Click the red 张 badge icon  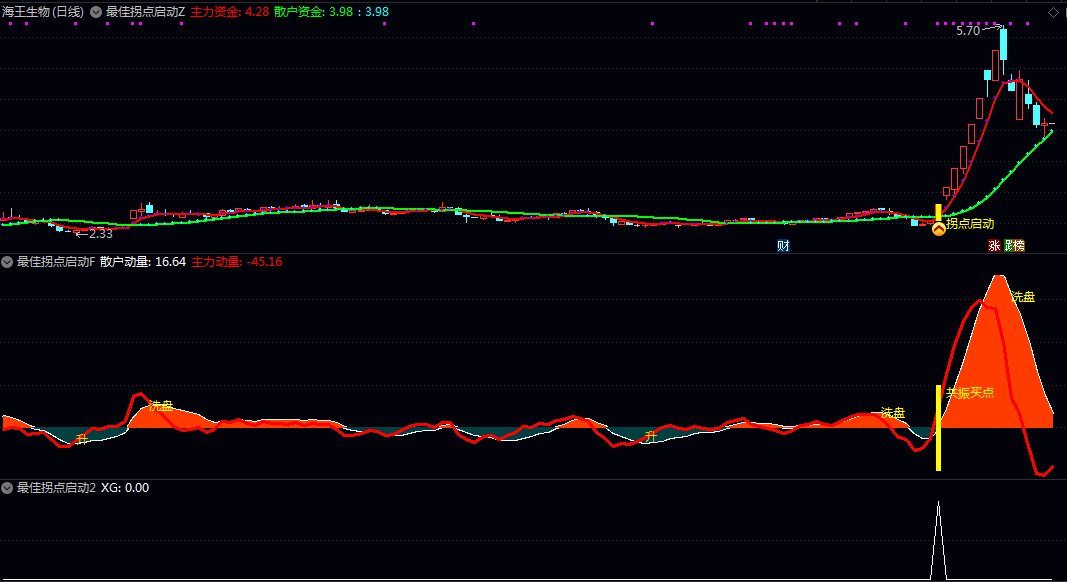click(x=994, y=245)
